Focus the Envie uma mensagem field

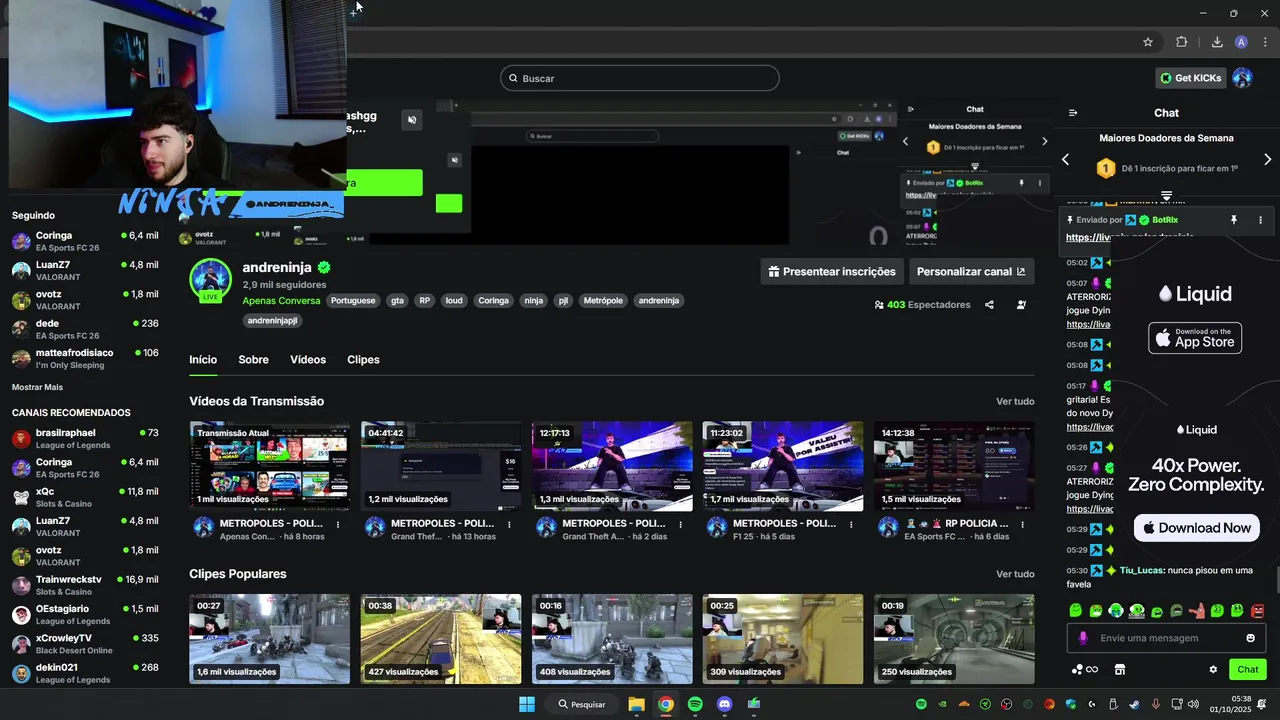click(1166, 638)
